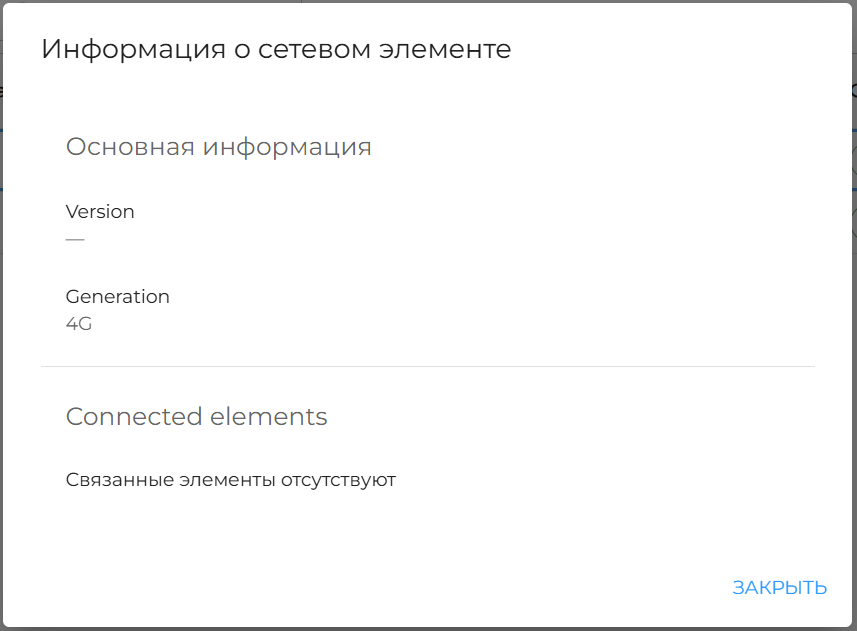857x631 pixels.
Task: Click the dimmed overlay below the dialog
Action: pyautogui.click(x=428, y=625)
